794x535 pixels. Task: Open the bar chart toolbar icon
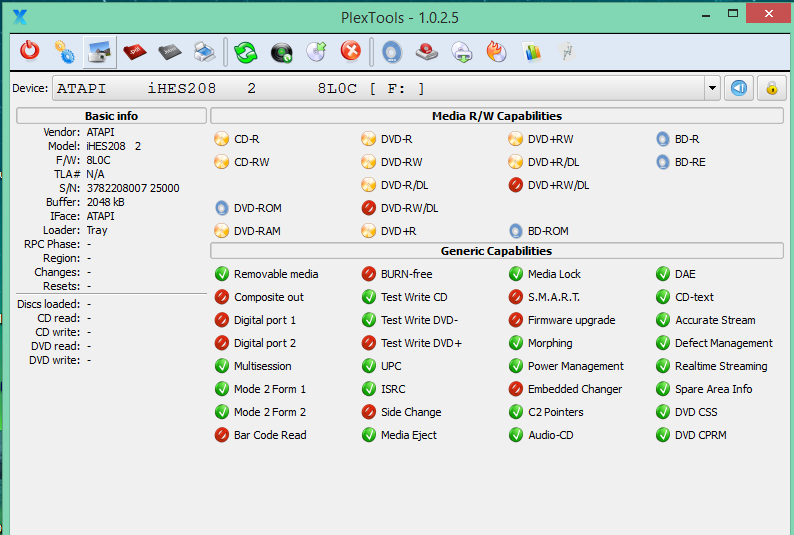click(x=532, y=52)
